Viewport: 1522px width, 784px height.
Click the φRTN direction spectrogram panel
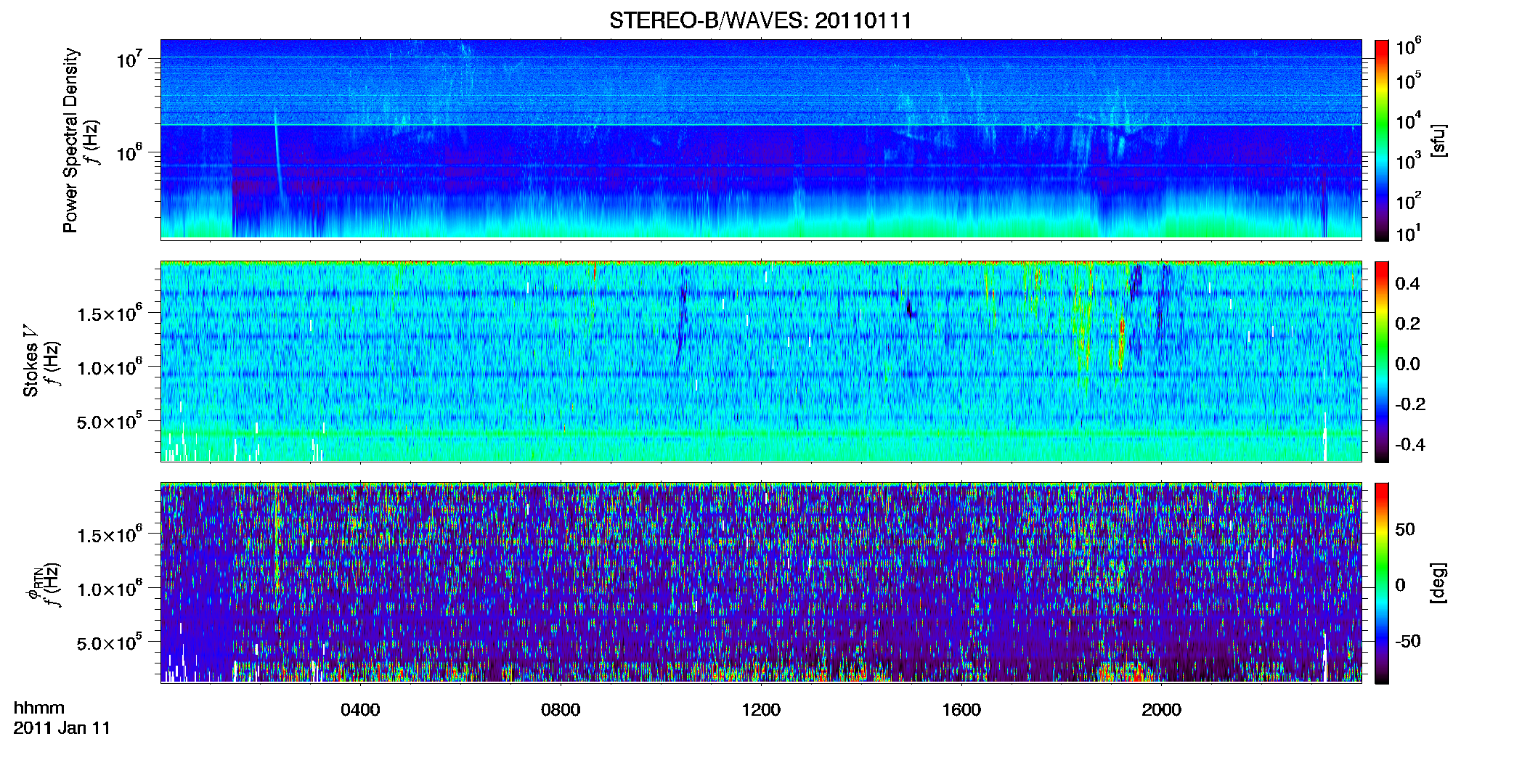pos(761,583)
